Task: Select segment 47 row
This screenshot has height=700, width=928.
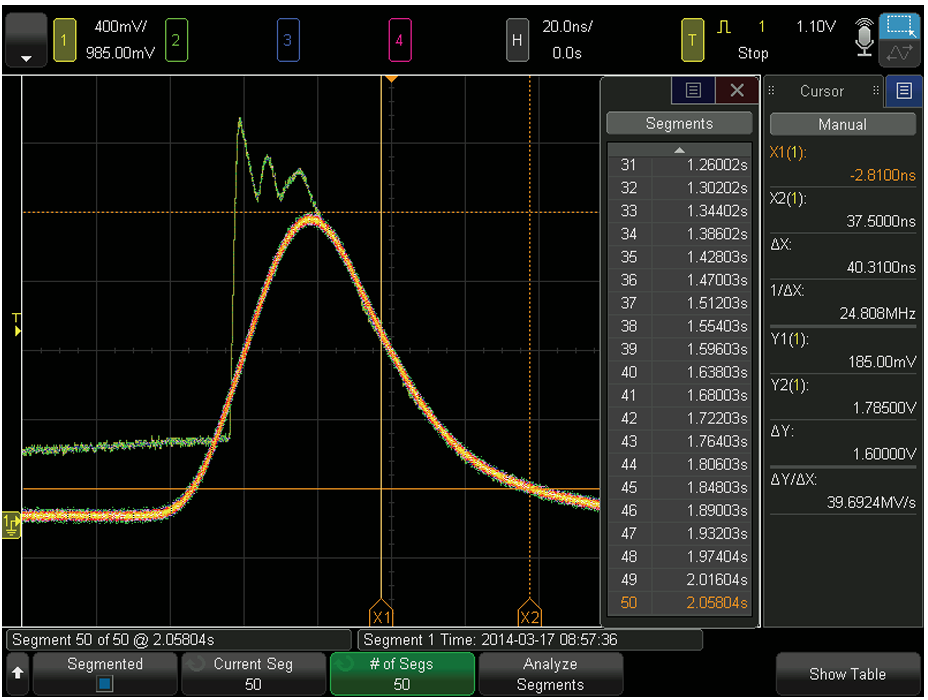Action: pyautogui.click(x=679, y=534)
